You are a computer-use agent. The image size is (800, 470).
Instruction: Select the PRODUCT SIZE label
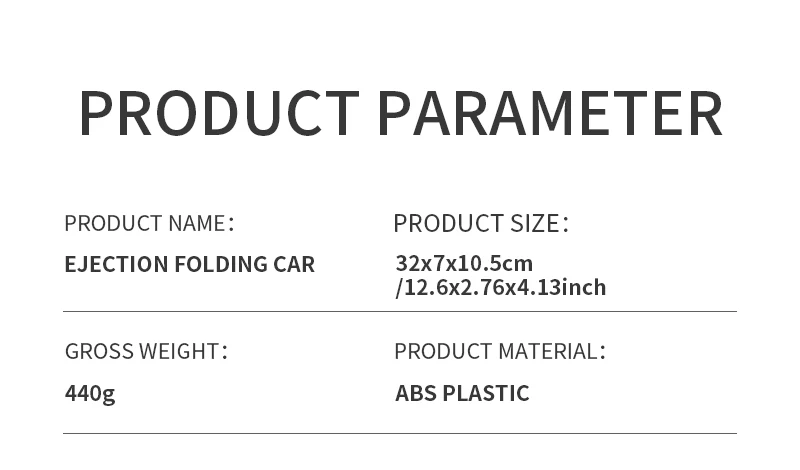(479, 223)
